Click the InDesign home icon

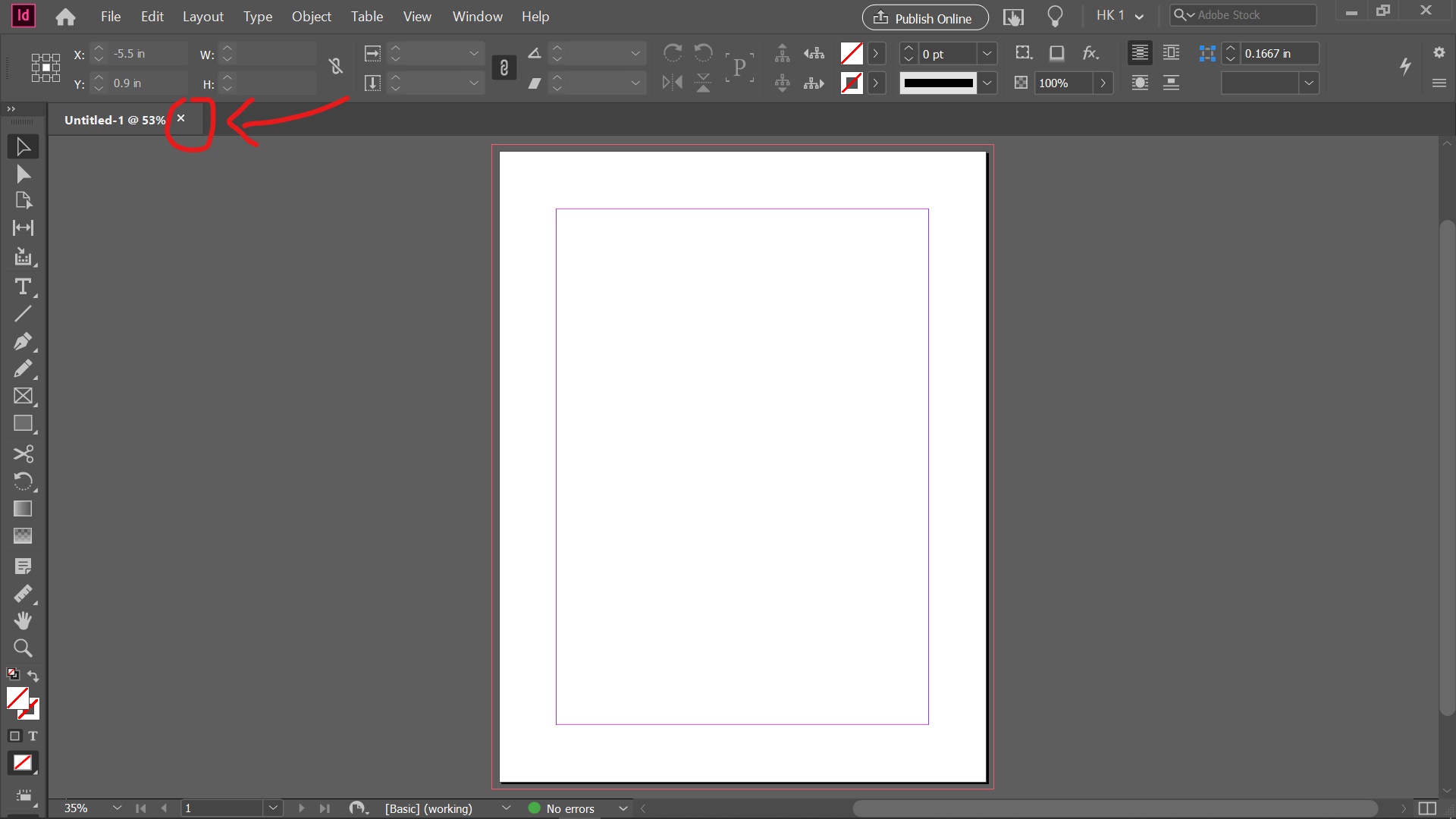pyautogui.click(x=64, y=16)
